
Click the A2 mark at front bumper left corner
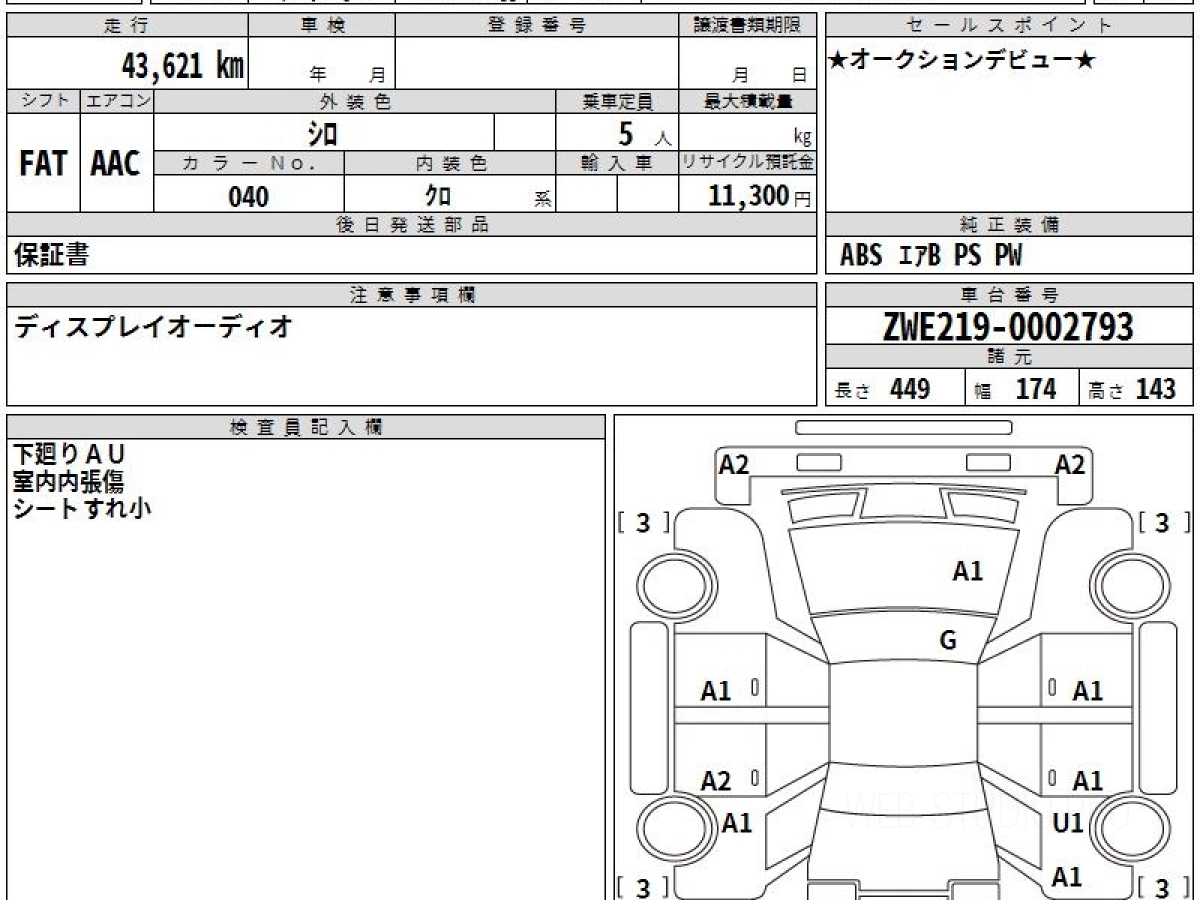point(734,464)
